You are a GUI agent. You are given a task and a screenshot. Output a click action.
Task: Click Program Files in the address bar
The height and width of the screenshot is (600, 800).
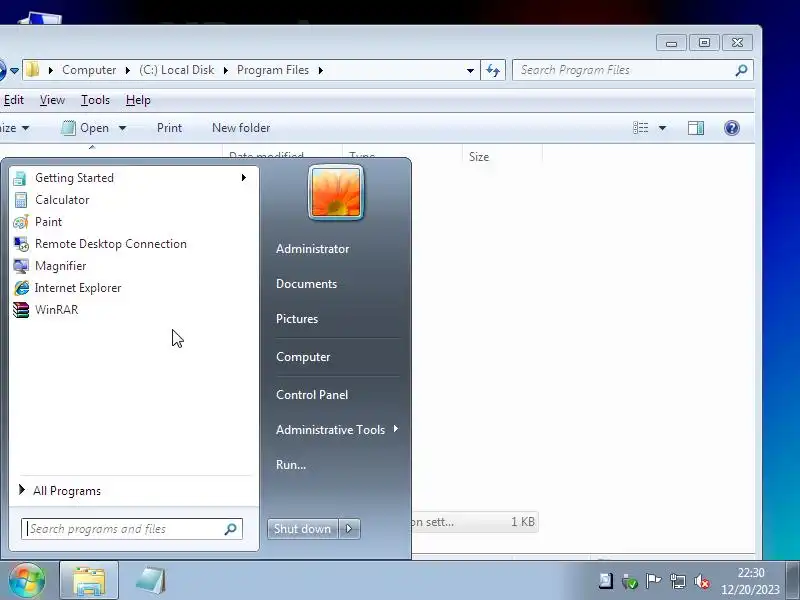point(272,70)
